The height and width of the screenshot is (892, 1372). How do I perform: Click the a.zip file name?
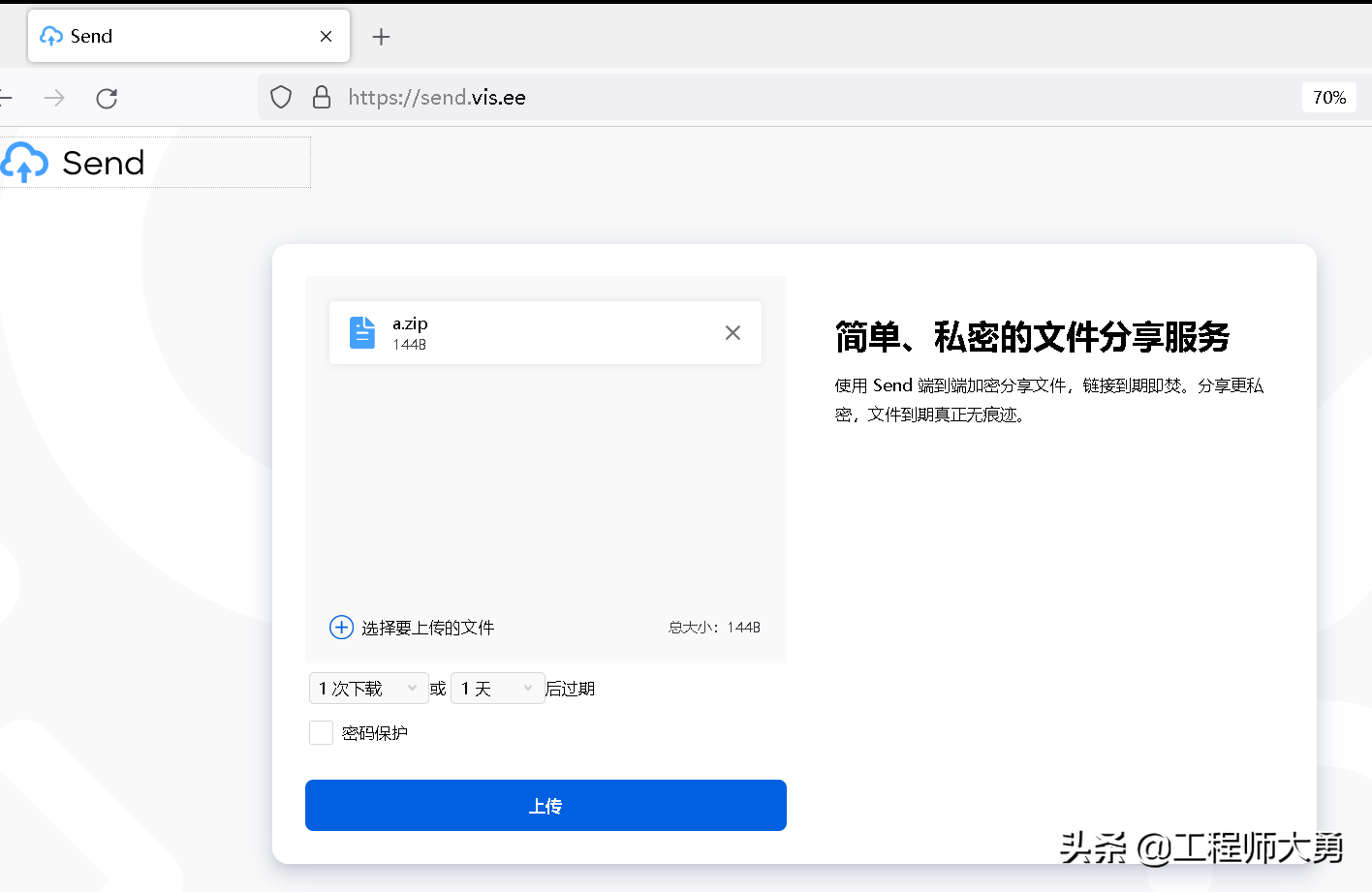410,323
